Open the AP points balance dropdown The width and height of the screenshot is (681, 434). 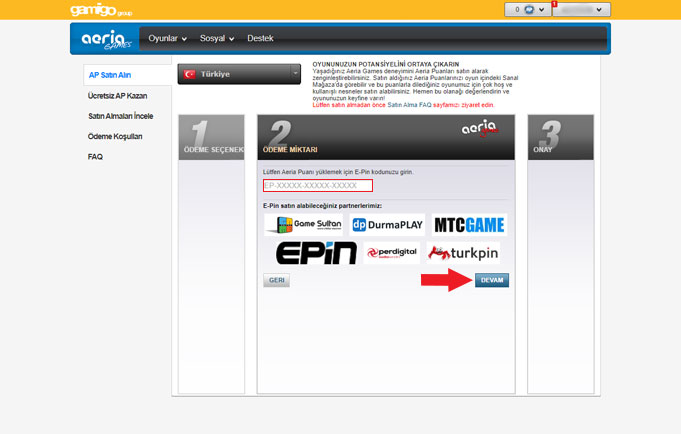(526, 10)
